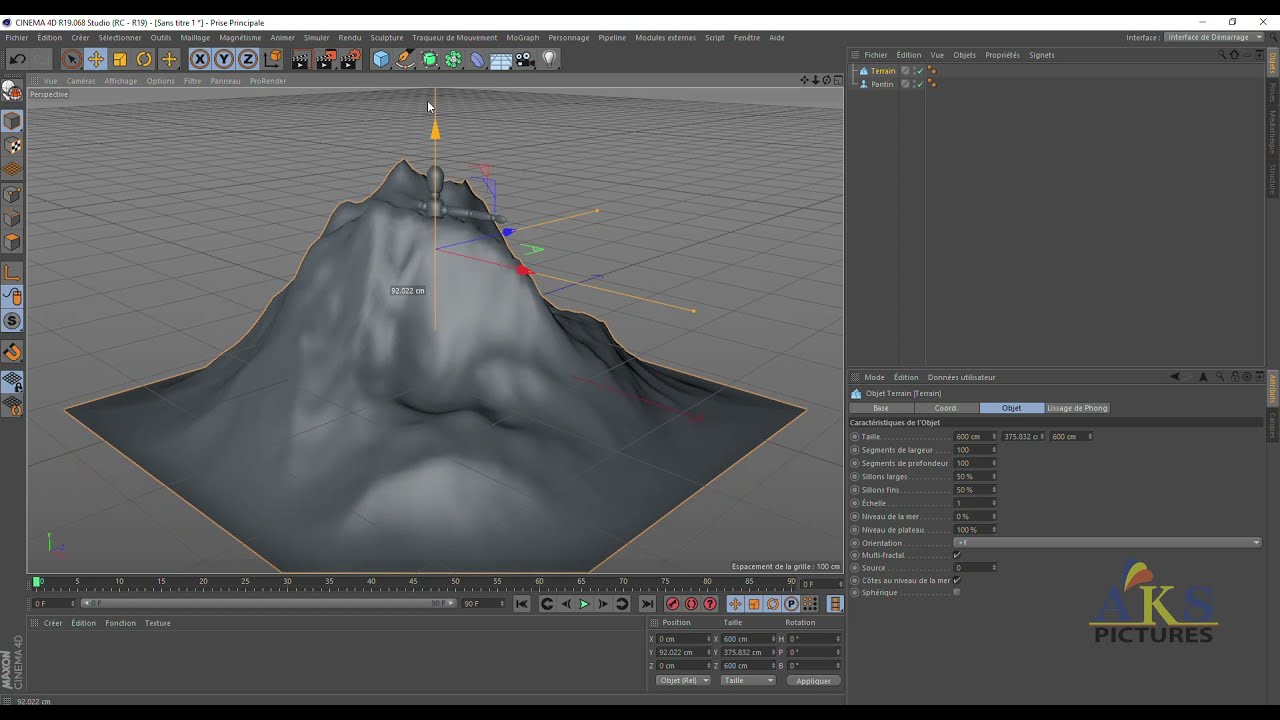Screen dimensions: 1280x720
Task: Expand the Interface de Démarrage layout dropdown
Action: coord(1214,38)
